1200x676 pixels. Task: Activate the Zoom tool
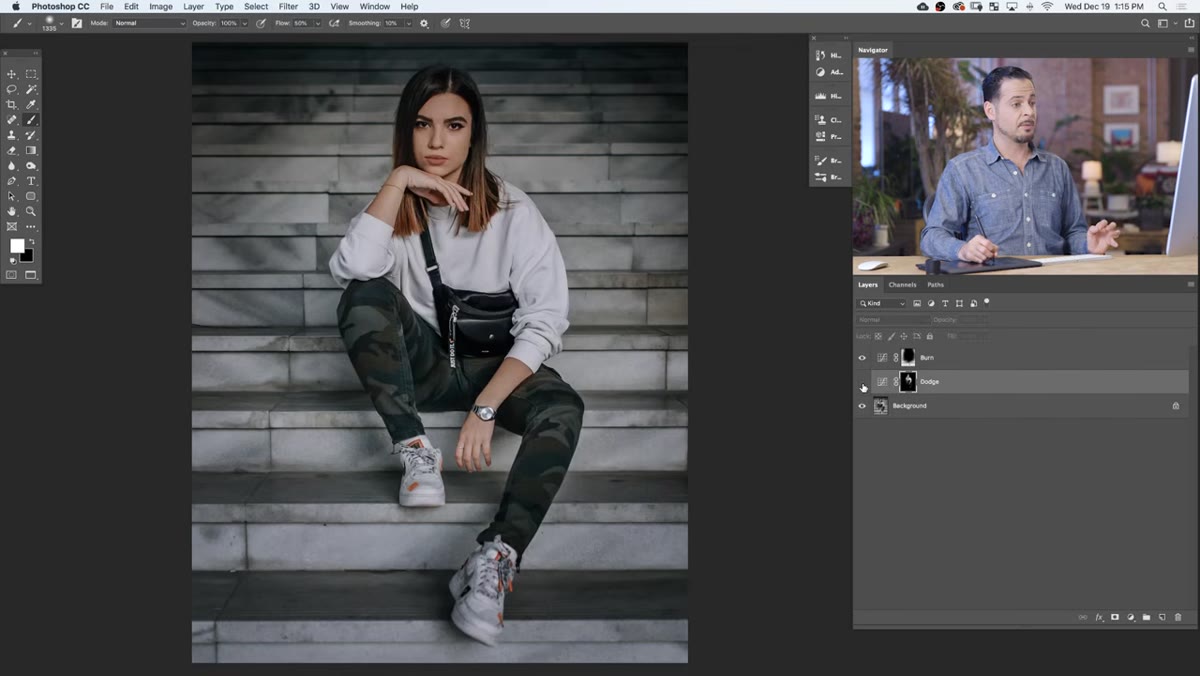tap(31, 211)
